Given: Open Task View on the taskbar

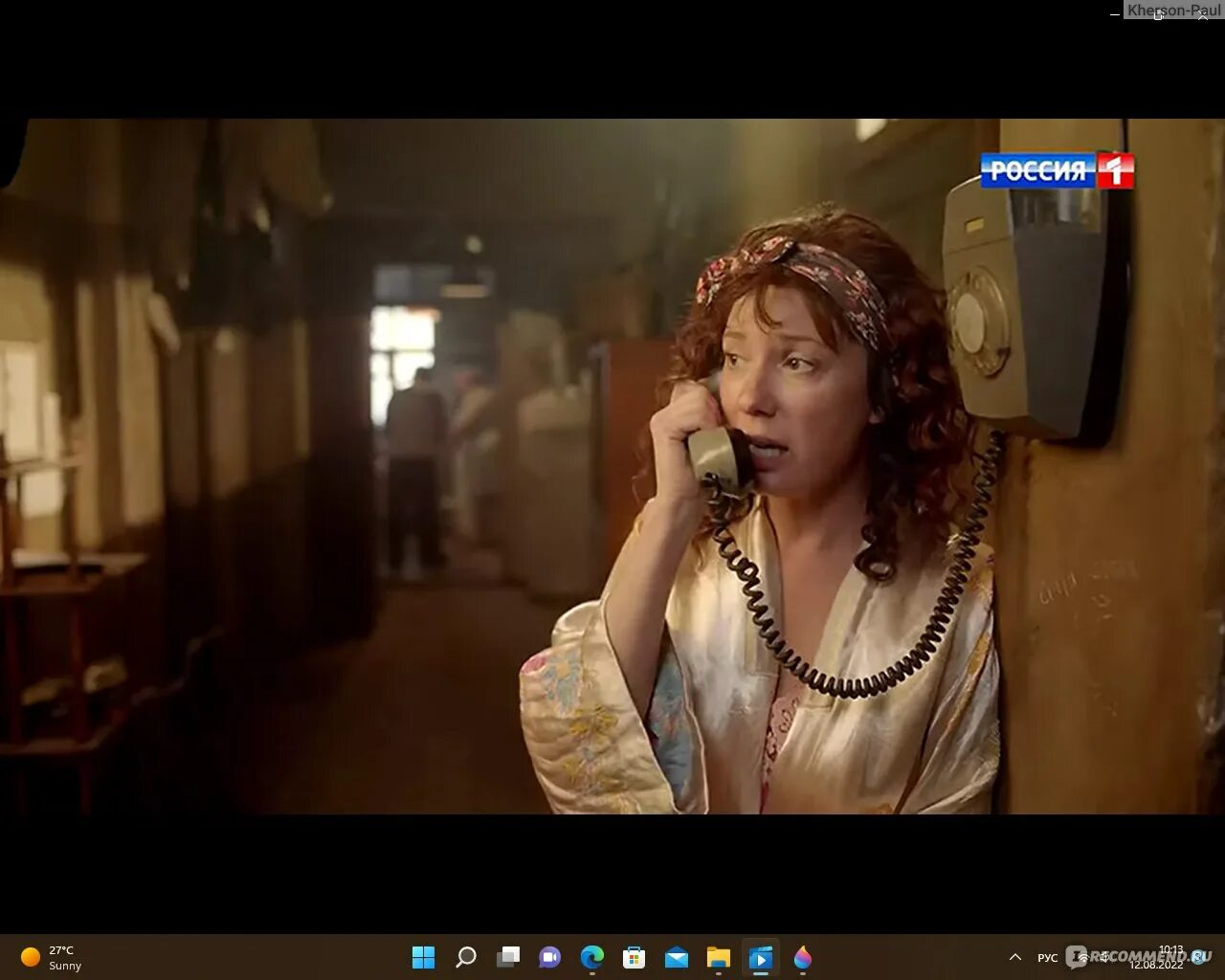Looking at the screenshot, I should [x=508, y=957].
